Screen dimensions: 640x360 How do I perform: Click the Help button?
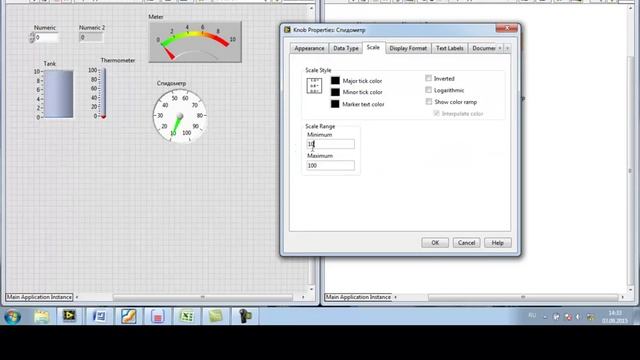tap(498, 243)
